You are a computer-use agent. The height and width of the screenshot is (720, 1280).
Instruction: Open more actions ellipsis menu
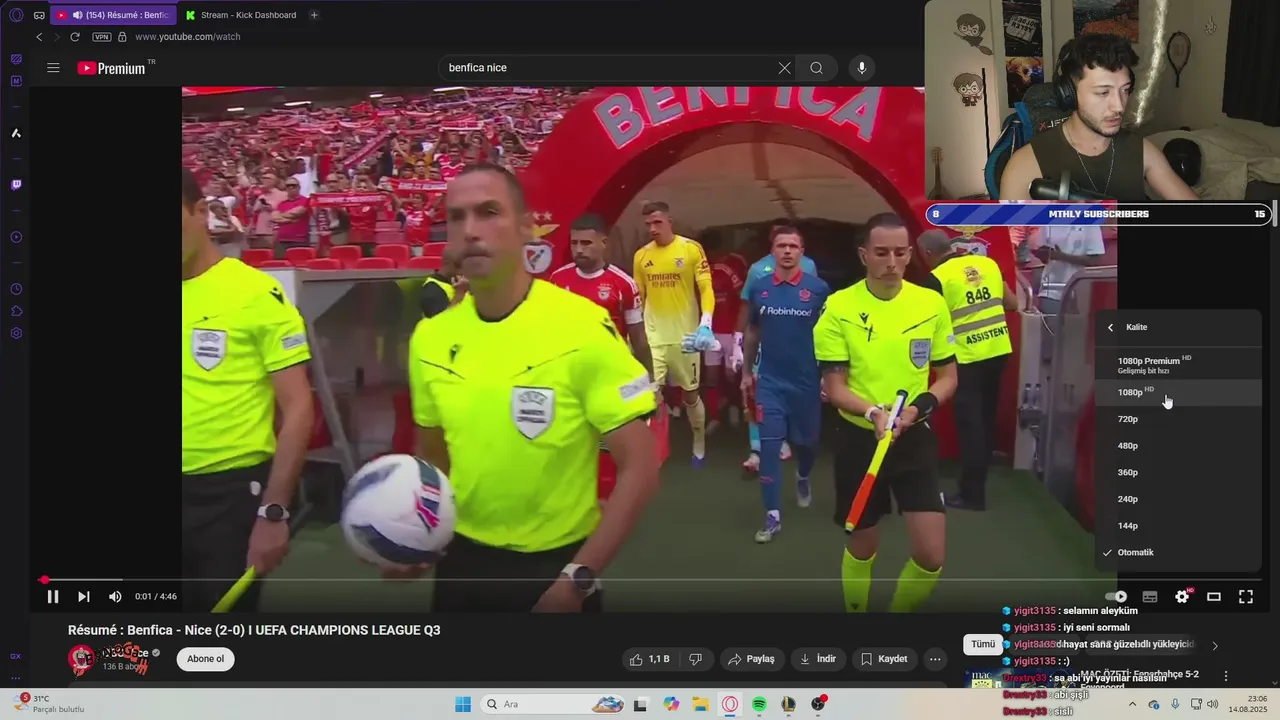[935, 659]
